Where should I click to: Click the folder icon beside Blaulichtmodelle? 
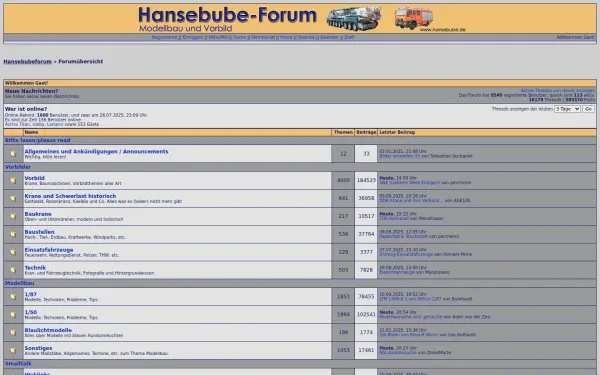13,333
